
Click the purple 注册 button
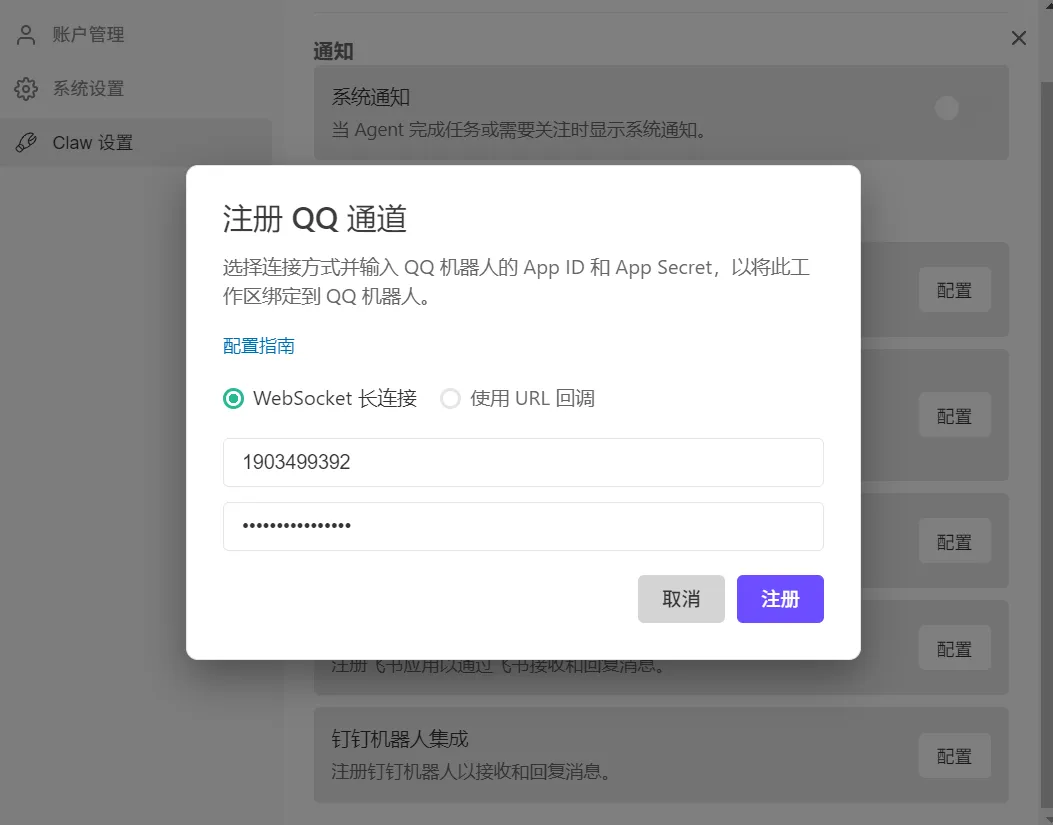[780, 599]
